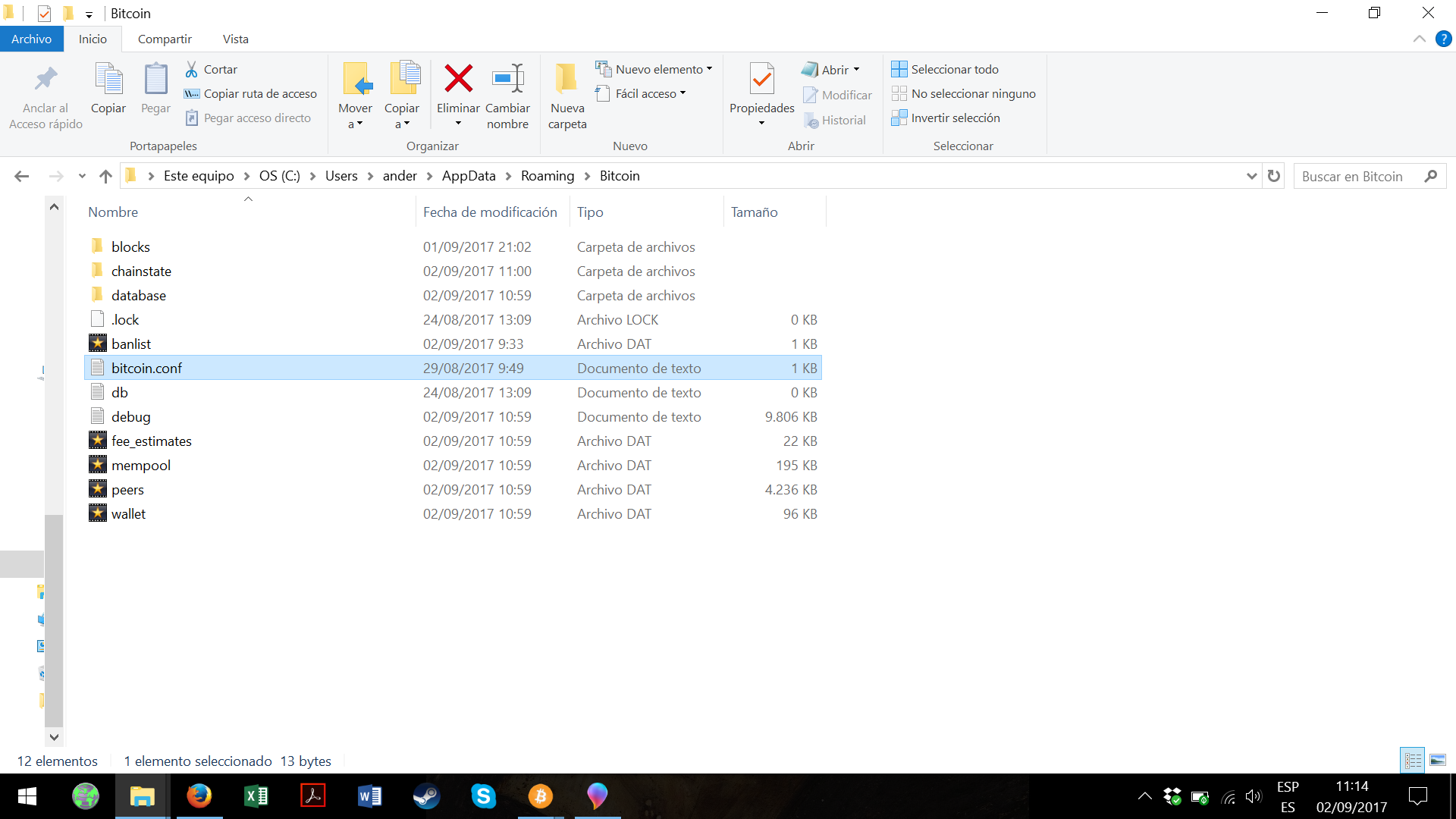
Task: Toggle the quick access toolbar properties checkmark
Action: [x=44, y=13]
